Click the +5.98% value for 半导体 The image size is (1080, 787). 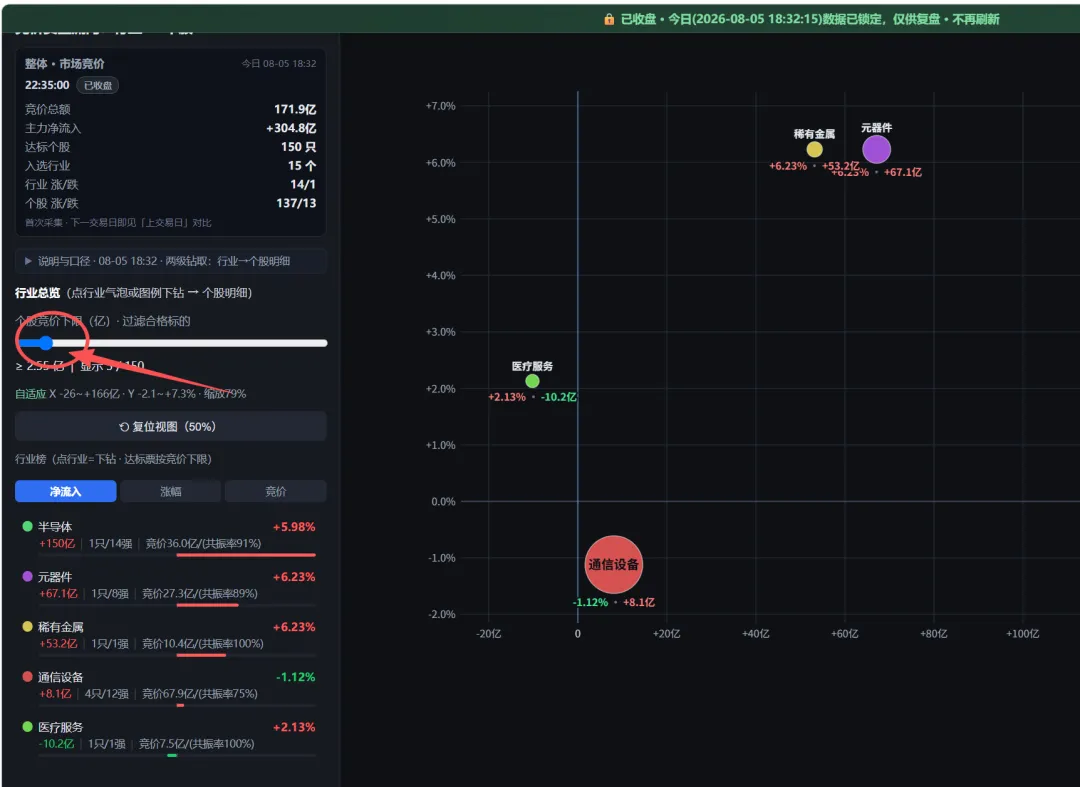pyautogui.click(x=294, y=527)
